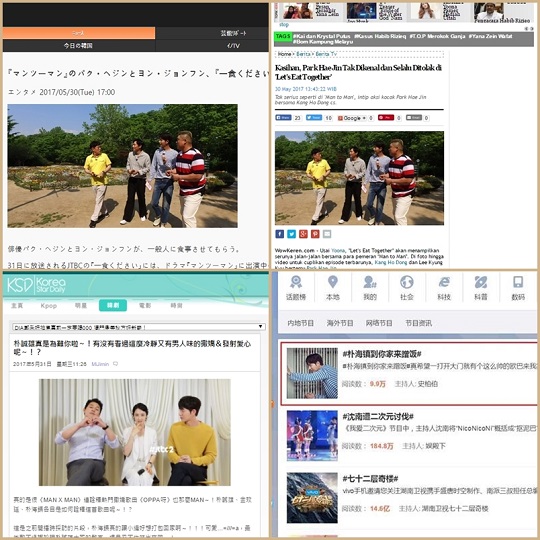
Task: Open the #T.O.P Merokok Ganja tag
Action: [x=437, y=36]
